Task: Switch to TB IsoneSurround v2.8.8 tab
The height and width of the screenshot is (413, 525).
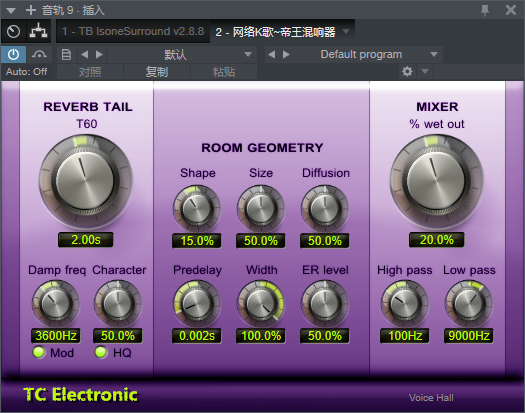Action: pyautogui.click(x=133, y=31)
